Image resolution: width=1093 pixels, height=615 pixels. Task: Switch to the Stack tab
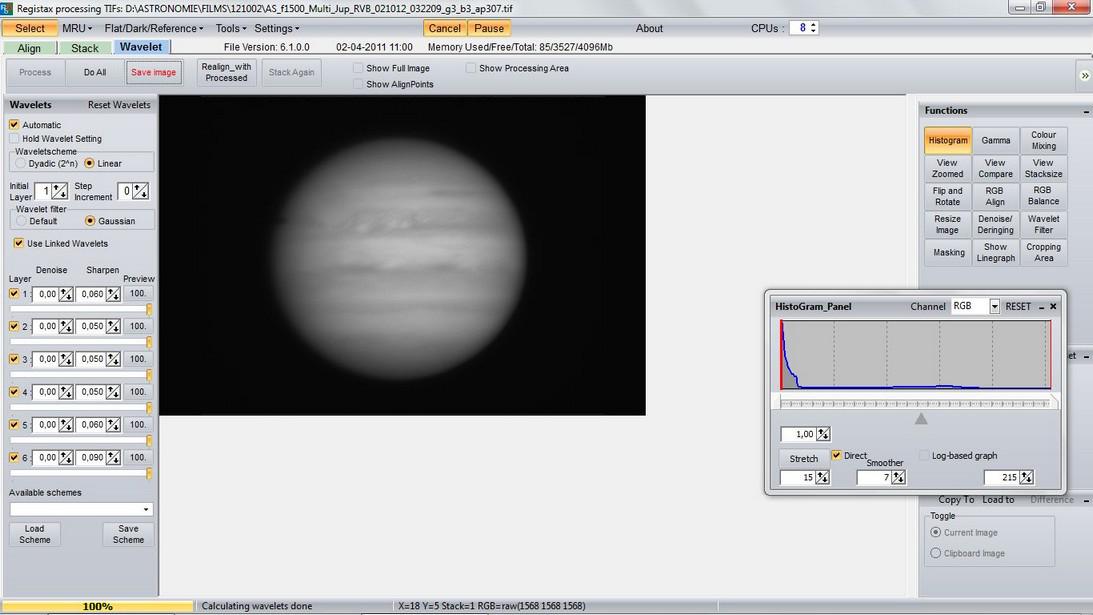click(x=85, y=48)
